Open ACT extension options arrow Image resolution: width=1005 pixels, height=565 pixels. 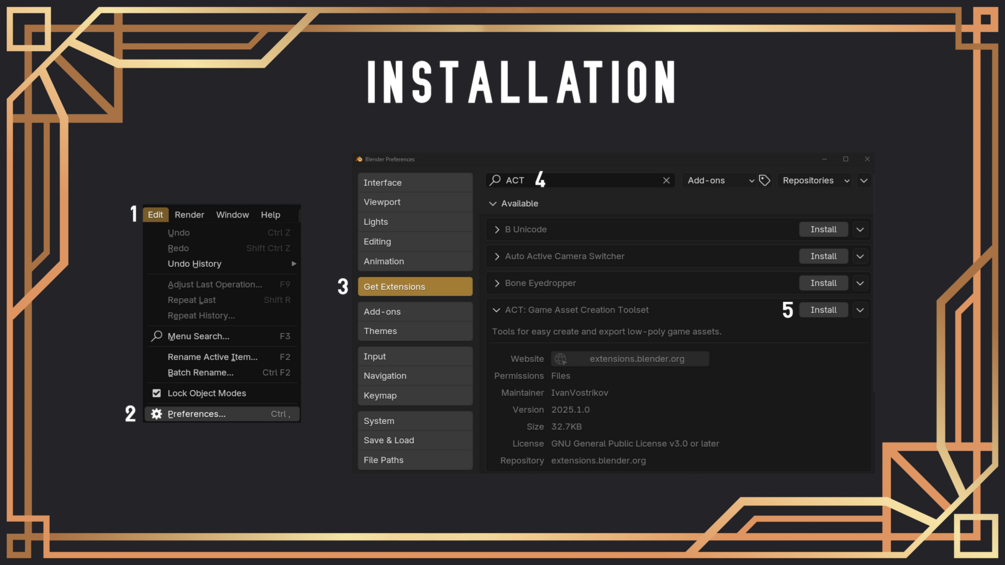pos(860,310)
